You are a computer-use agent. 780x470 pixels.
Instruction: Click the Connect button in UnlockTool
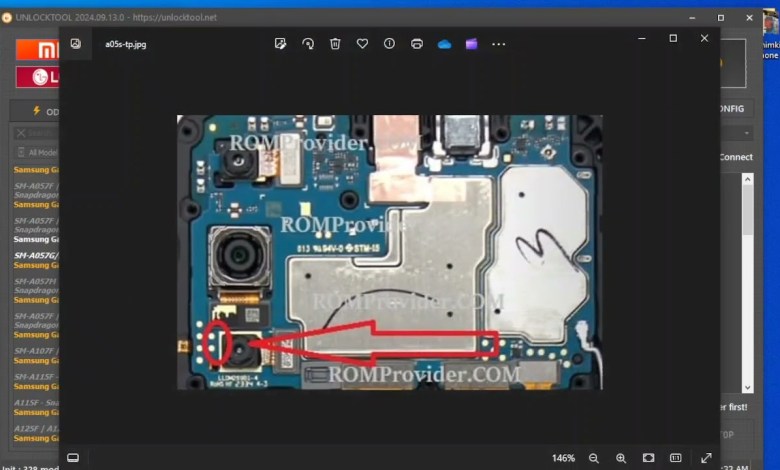(x=736, y=157)
